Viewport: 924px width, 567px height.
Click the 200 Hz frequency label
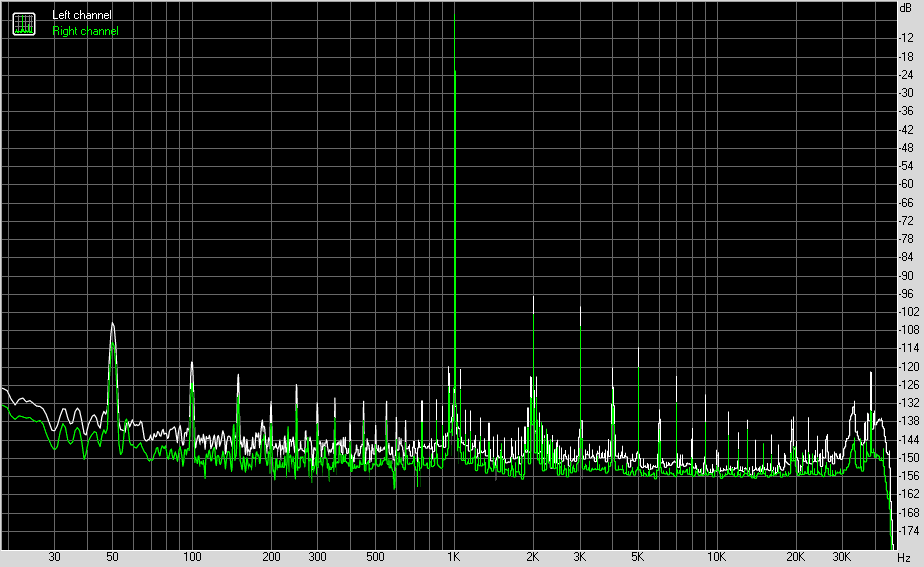point(271,557)
